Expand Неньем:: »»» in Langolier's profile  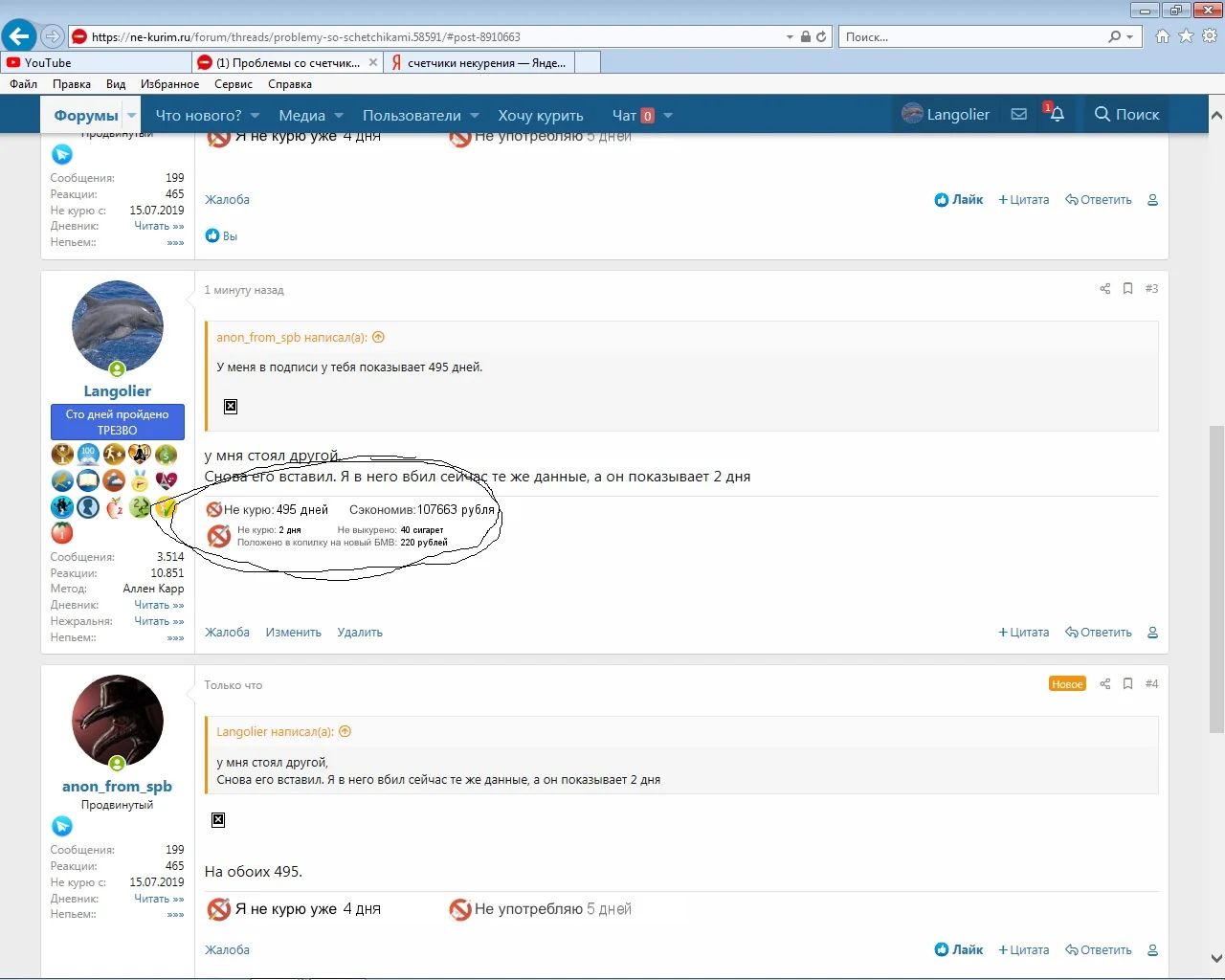tap(175, 638)
